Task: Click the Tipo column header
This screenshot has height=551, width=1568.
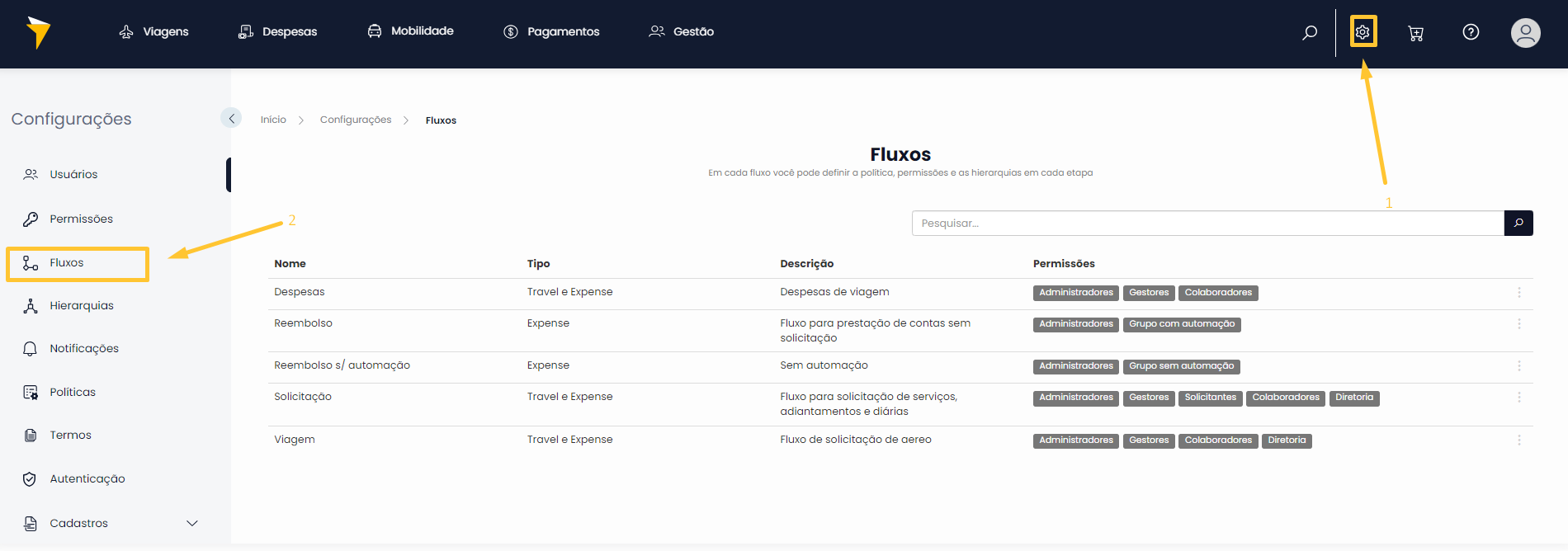Action: coord(538,264)
